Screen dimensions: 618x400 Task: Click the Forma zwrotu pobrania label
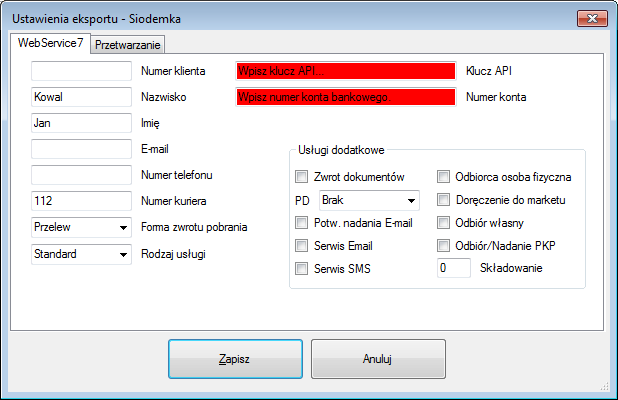coord(194,227)
